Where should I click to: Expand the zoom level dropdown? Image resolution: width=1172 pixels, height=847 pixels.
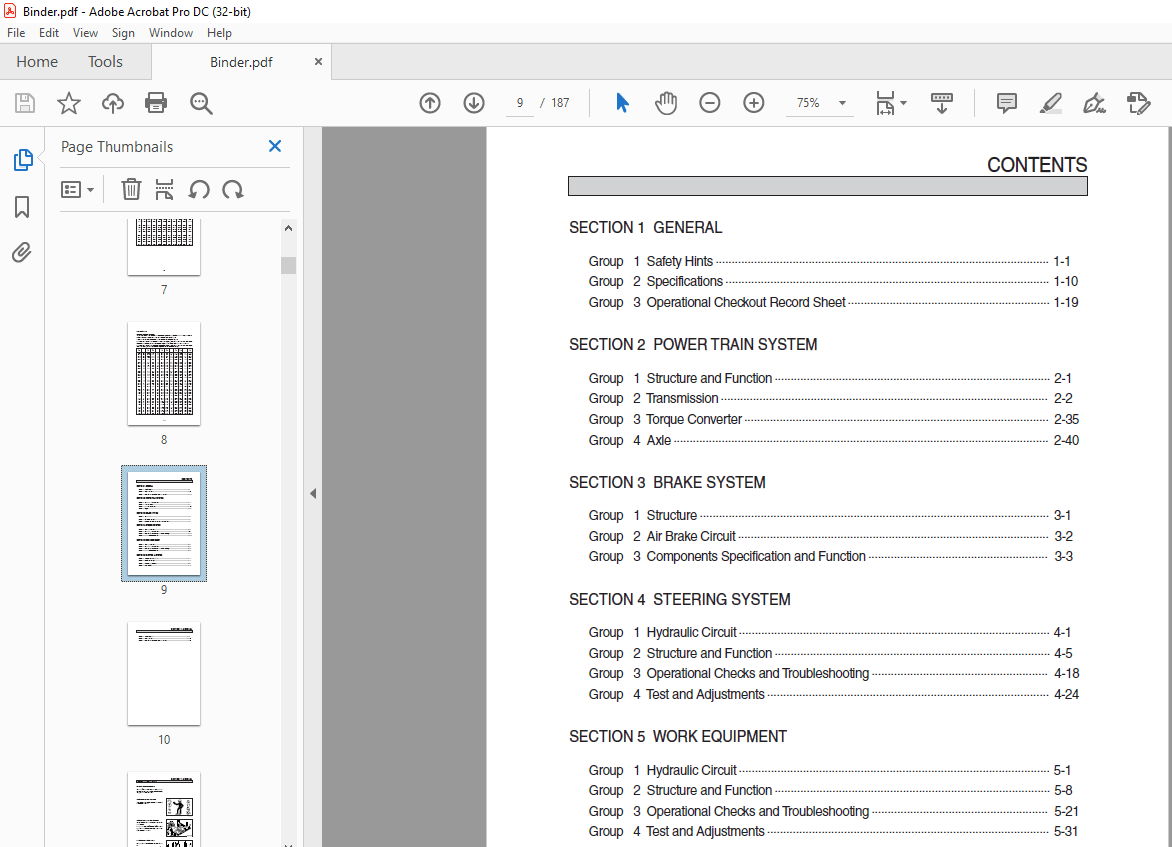pyautogui.click(x=842, y=103)
